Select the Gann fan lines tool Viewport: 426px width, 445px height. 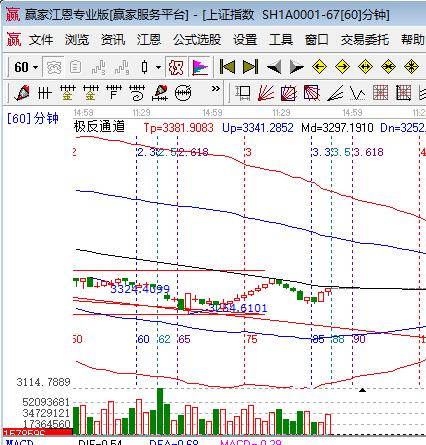[x=266, y=93]
